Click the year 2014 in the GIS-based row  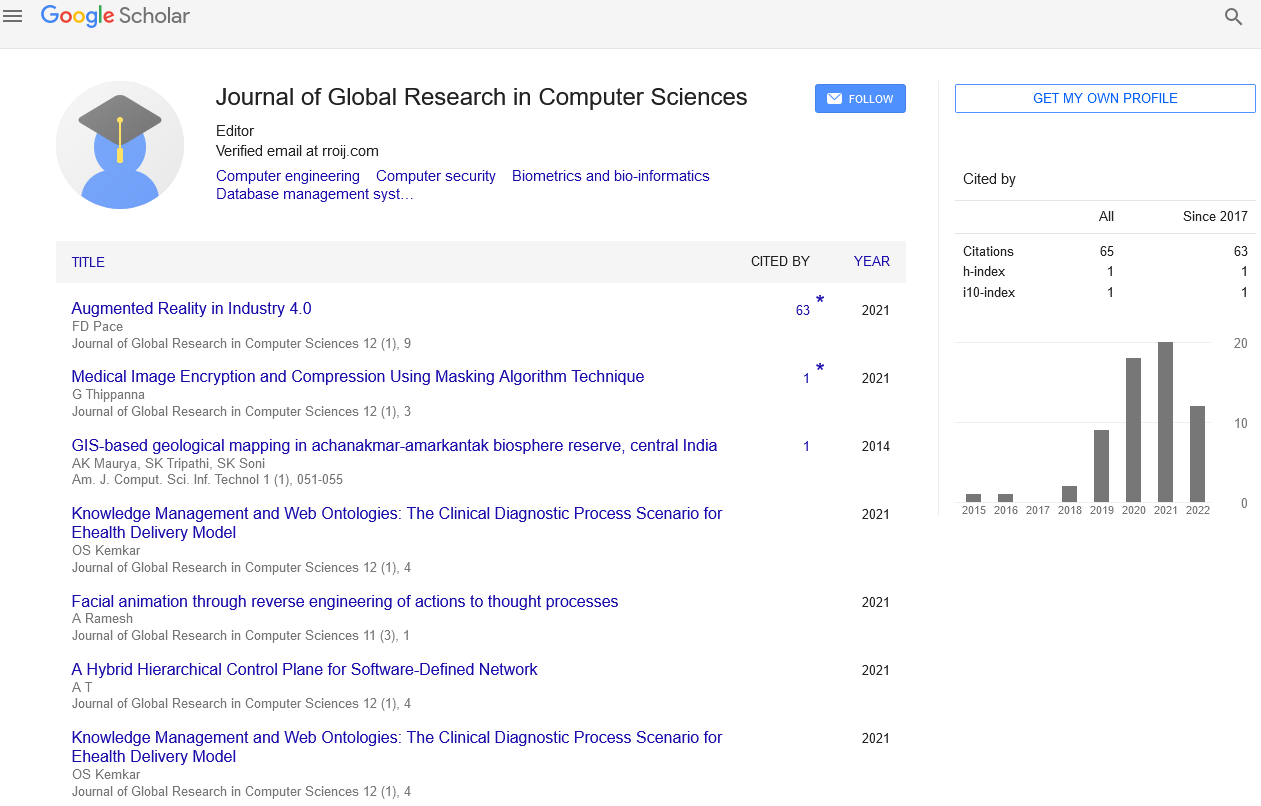tap(876, 447)
